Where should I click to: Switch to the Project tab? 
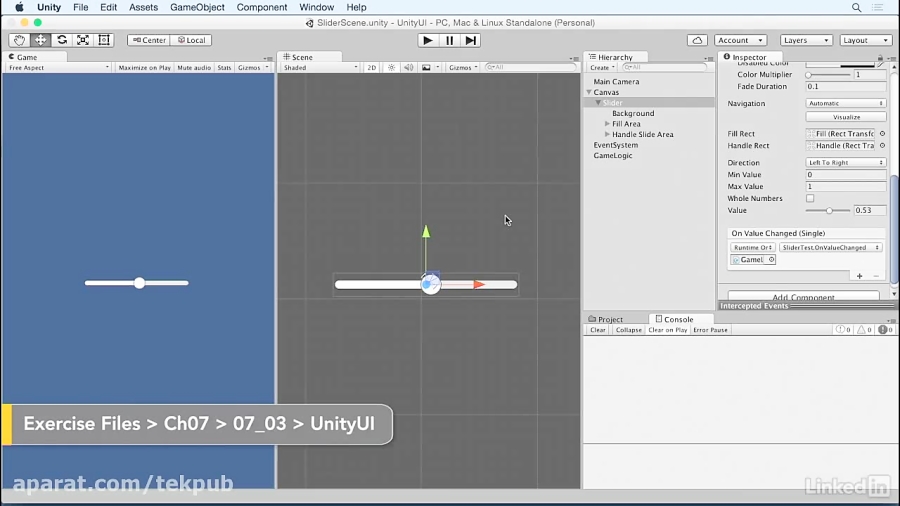[x=606, y=320]
